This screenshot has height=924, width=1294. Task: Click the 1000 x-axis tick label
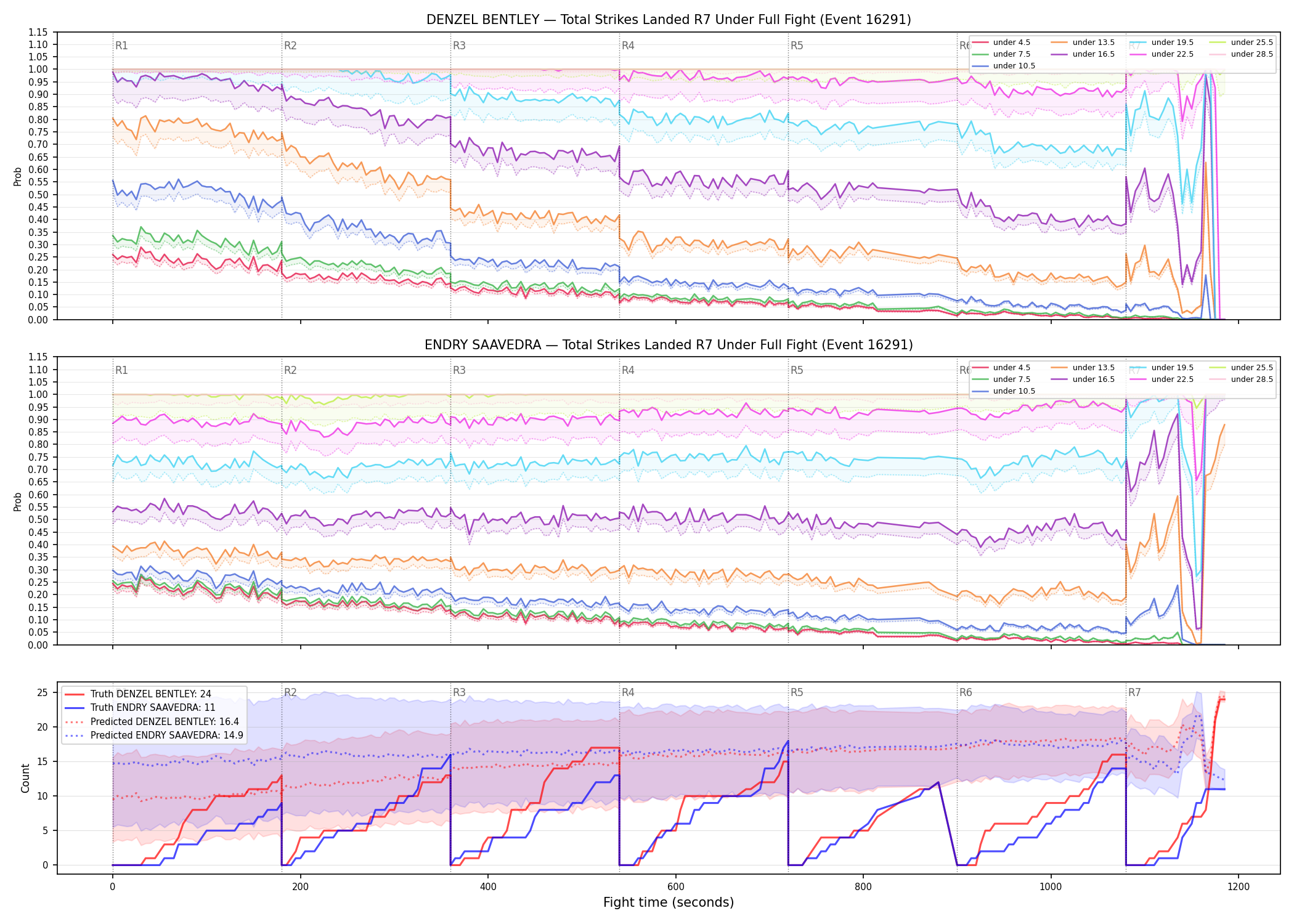click(x=1051, y=887)
